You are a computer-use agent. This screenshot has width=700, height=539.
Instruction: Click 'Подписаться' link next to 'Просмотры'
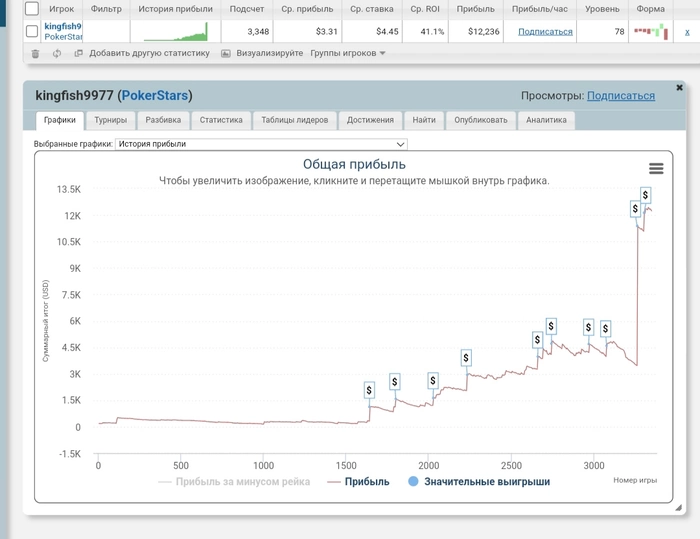621,96
